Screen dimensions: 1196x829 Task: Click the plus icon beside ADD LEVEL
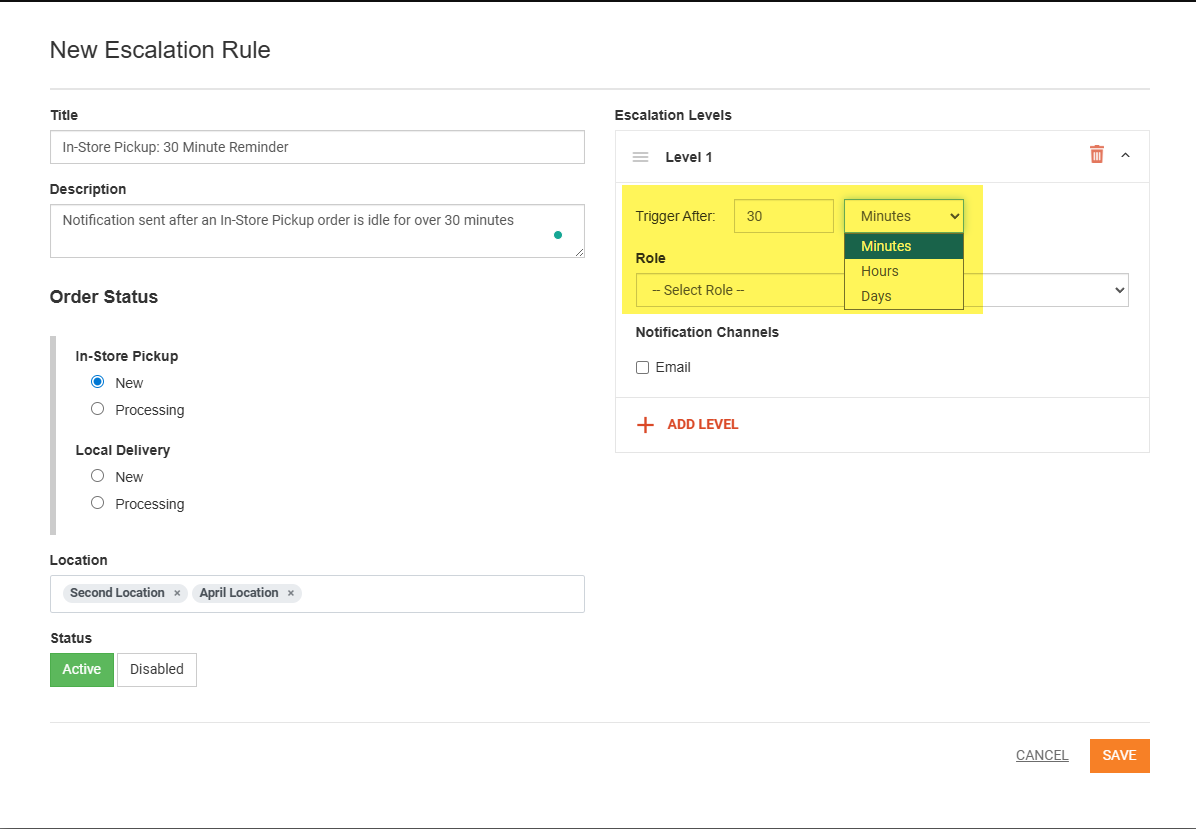pos(645,425)
